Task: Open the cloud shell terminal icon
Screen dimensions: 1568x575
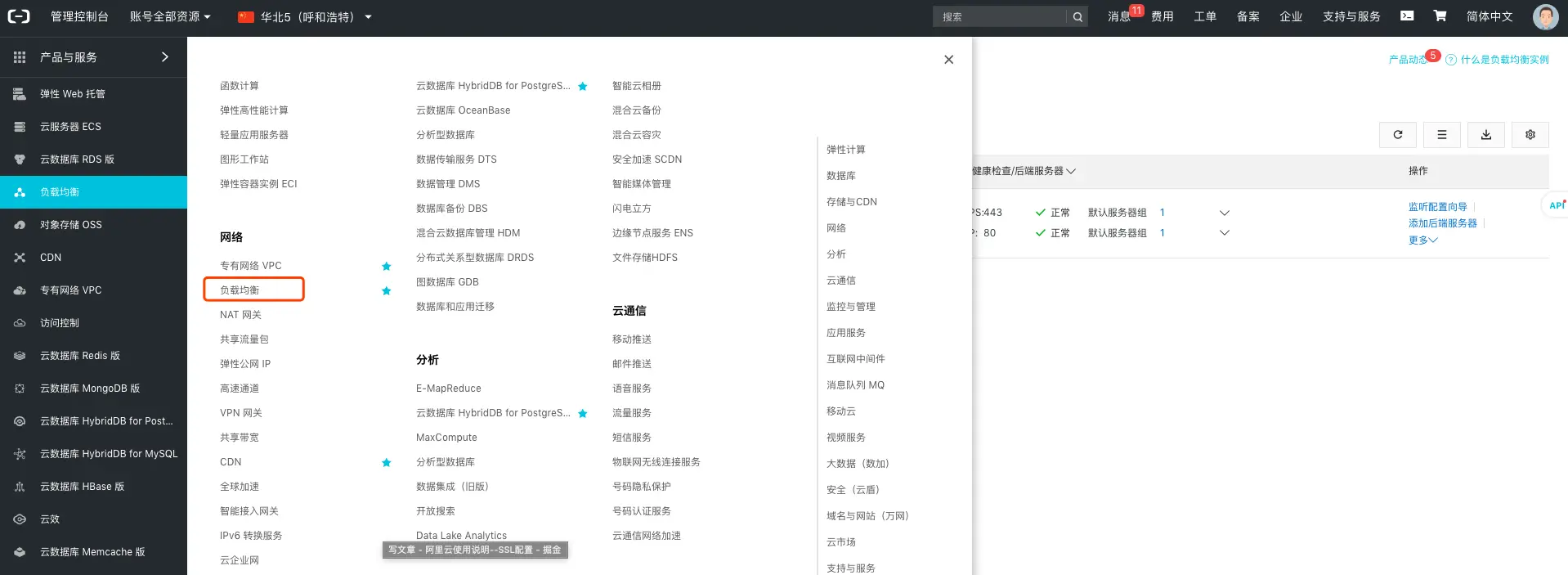Action: [x=1407, y=16]
